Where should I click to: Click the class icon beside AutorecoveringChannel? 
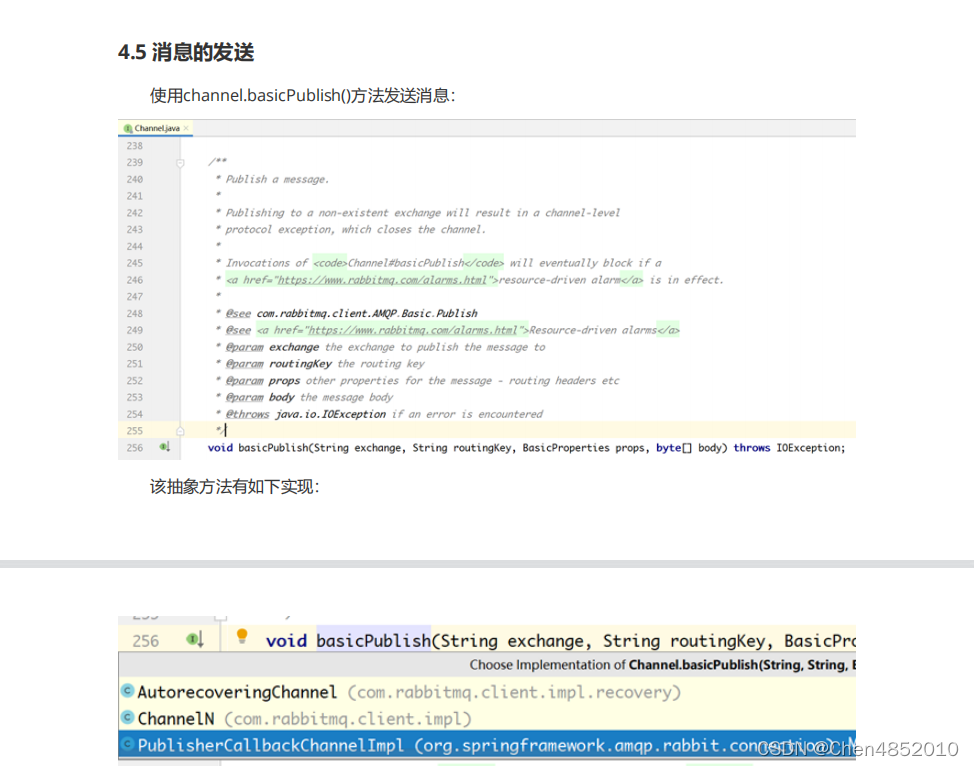(x=127, y=691)
